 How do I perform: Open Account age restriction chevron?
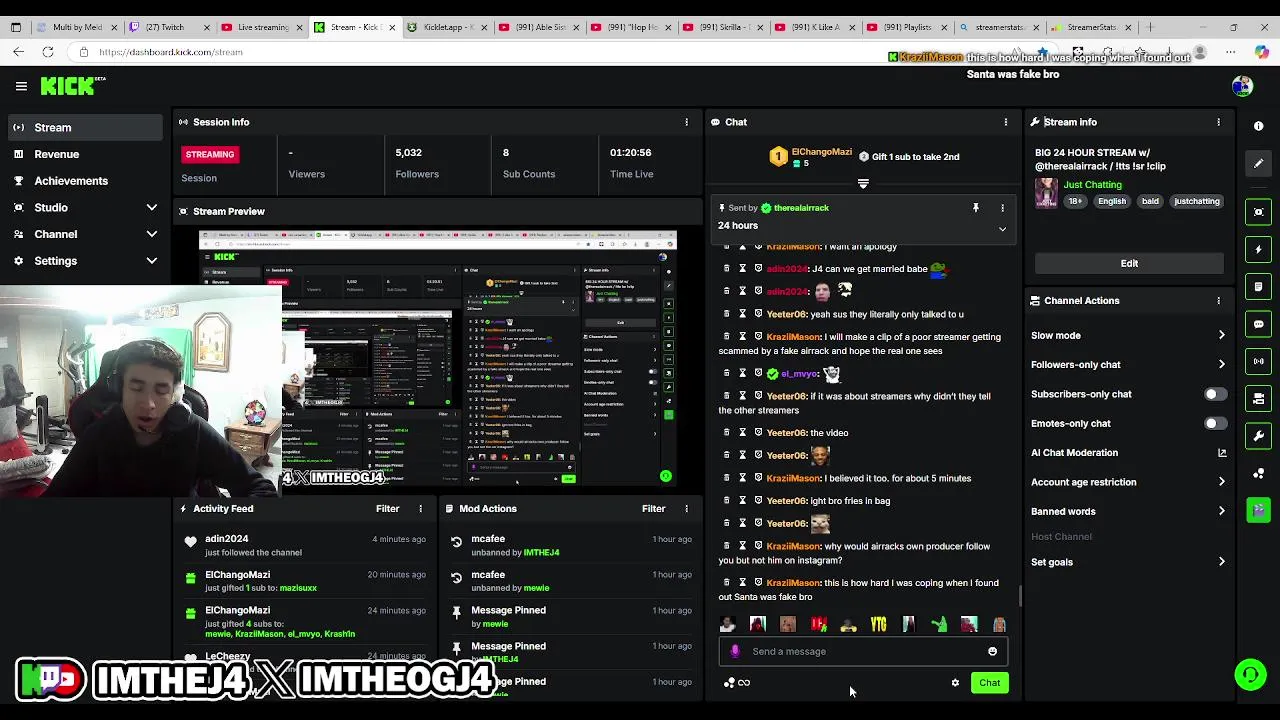point(1221,482)
